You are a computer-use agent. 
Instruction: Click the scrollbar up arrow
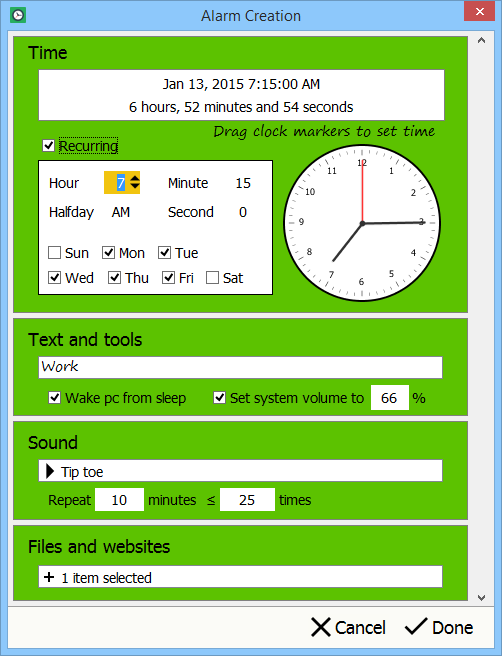click(482, 40)
